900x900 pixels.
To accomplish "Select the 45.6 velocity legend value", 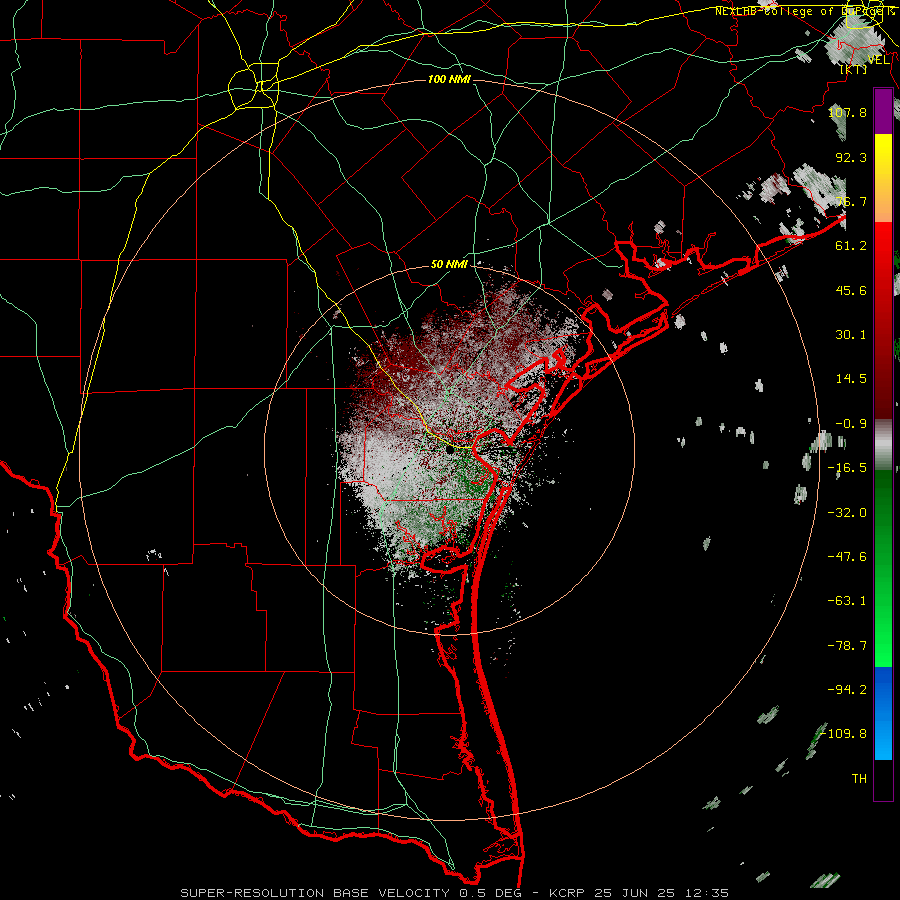I will click(x=851, y=290).
